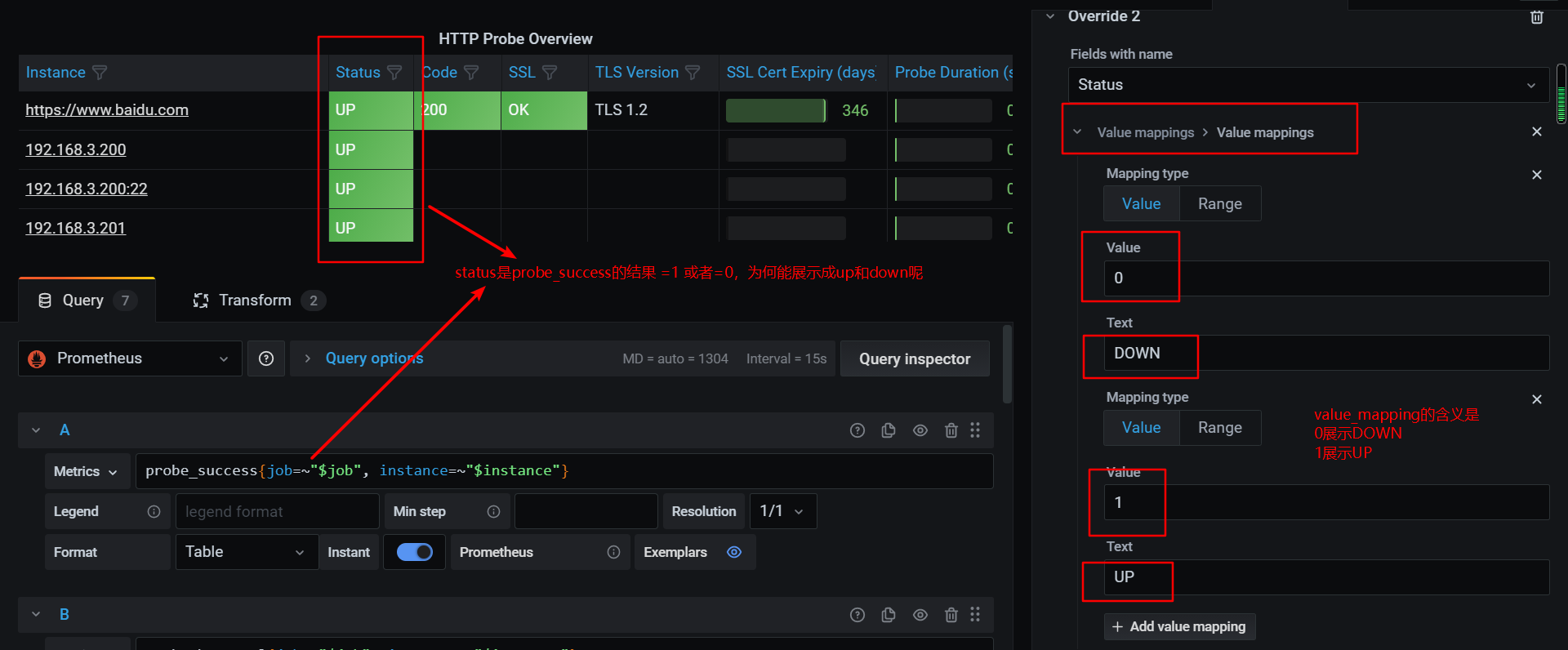Open 192.168.3.200 instance link

(x=76, y=150)
